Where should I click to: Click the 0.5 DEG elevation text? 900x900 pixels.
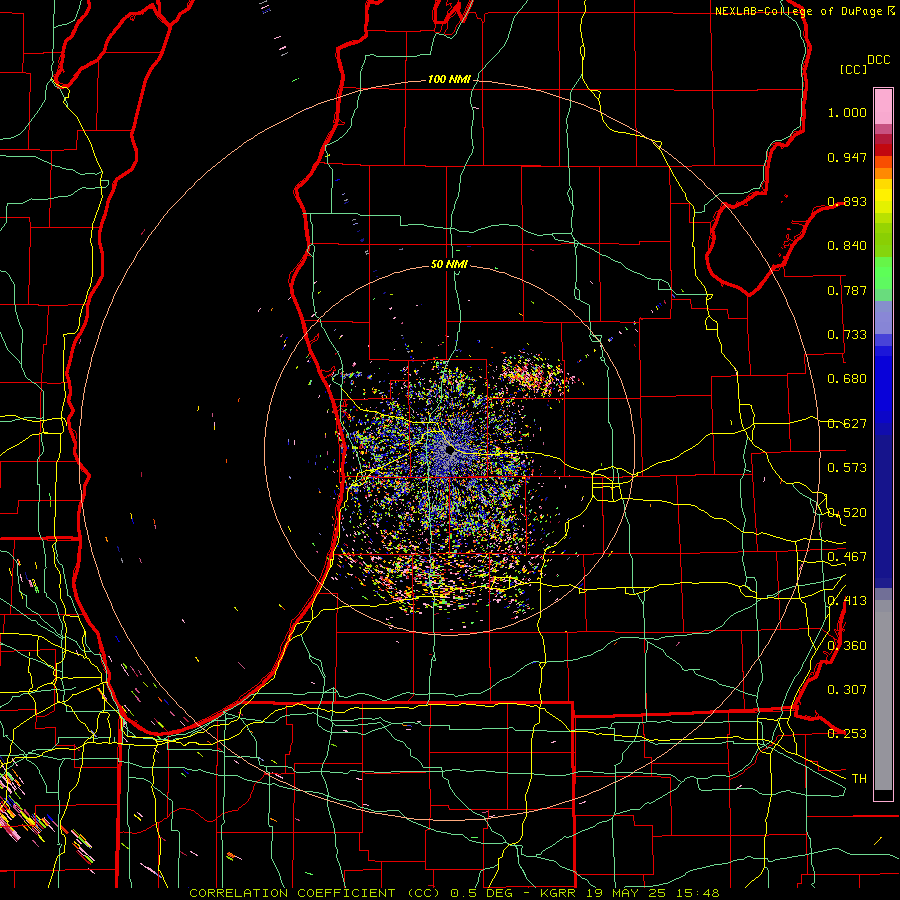(x=481, y=893)
